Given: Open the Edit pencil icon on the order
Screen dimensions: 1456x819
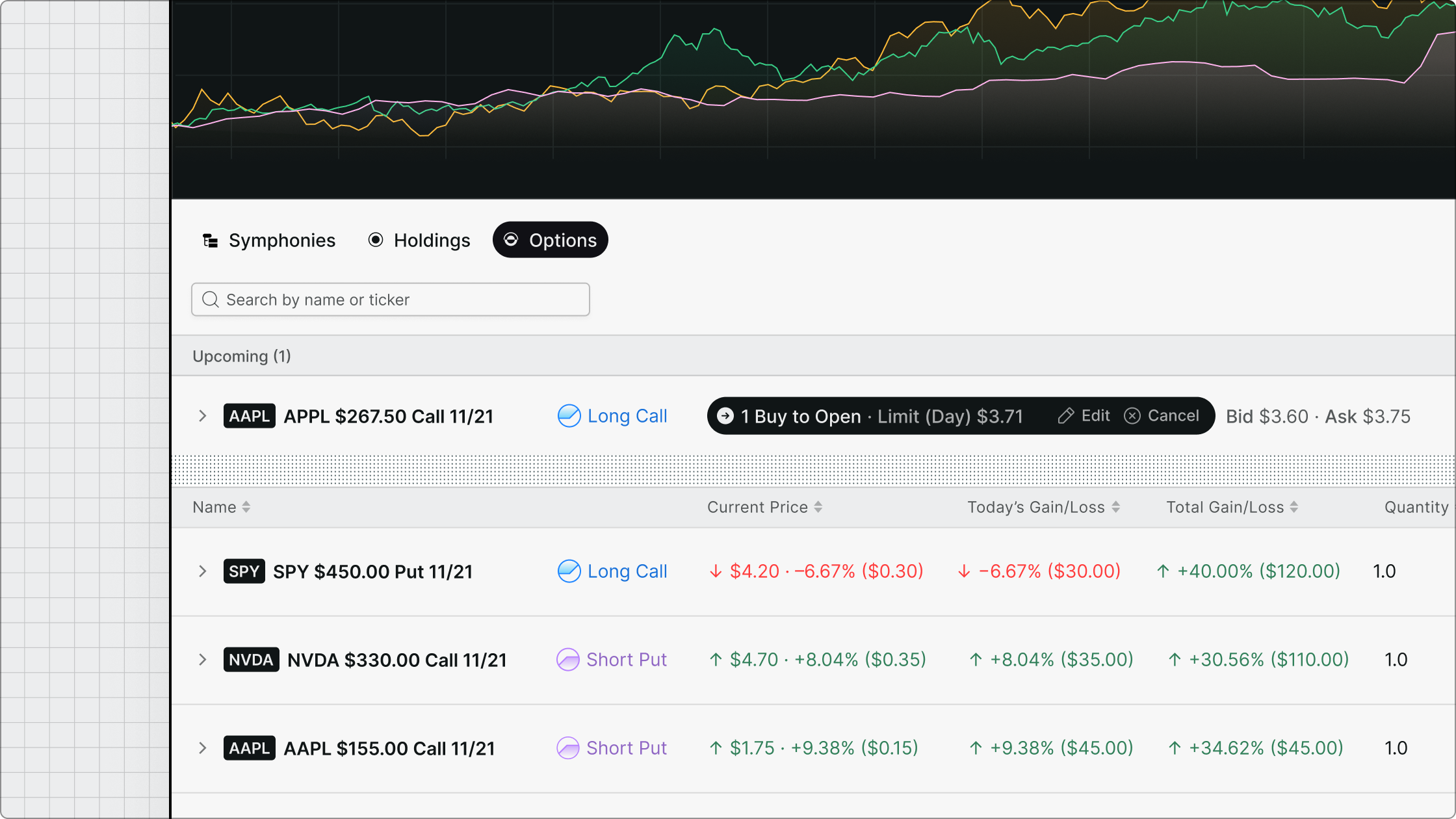Looking at the screenshot, I should pyautogui.click(x=1067, y=415).
